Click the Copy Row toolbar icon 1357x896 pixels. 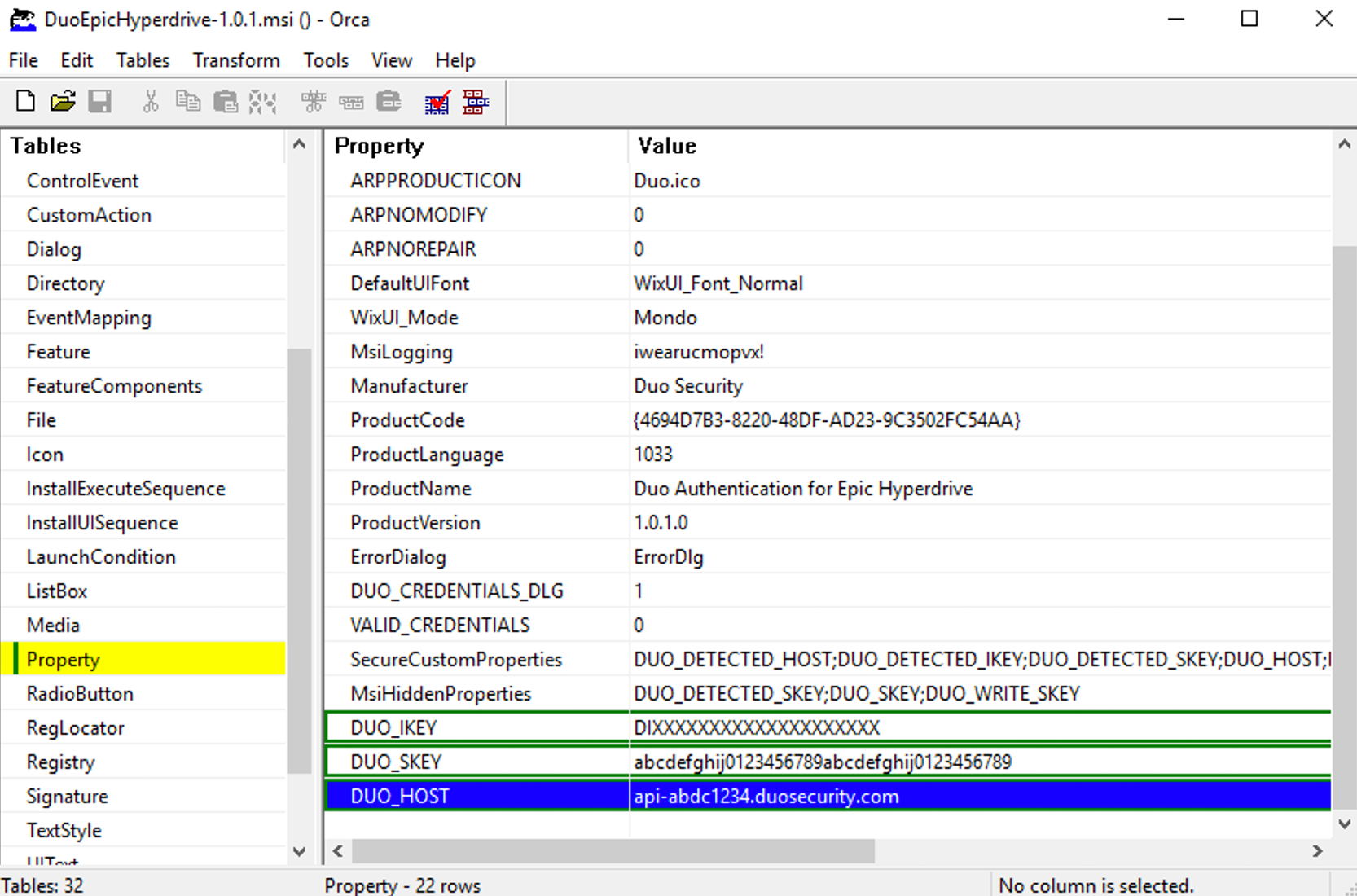pos(351,102)
